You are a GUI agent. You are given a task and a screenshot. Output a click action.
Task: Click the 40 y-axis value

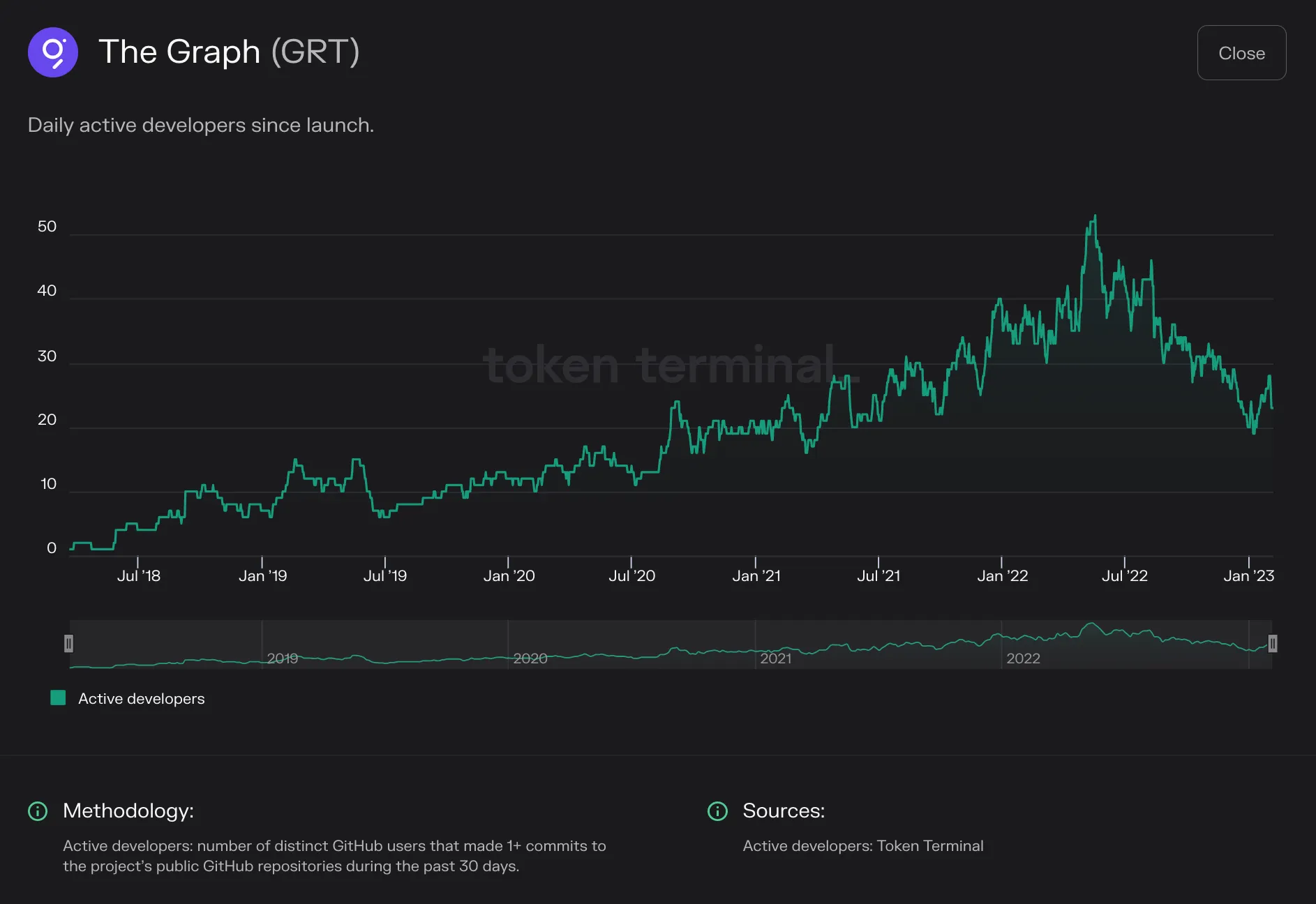[x=47, y=291]
